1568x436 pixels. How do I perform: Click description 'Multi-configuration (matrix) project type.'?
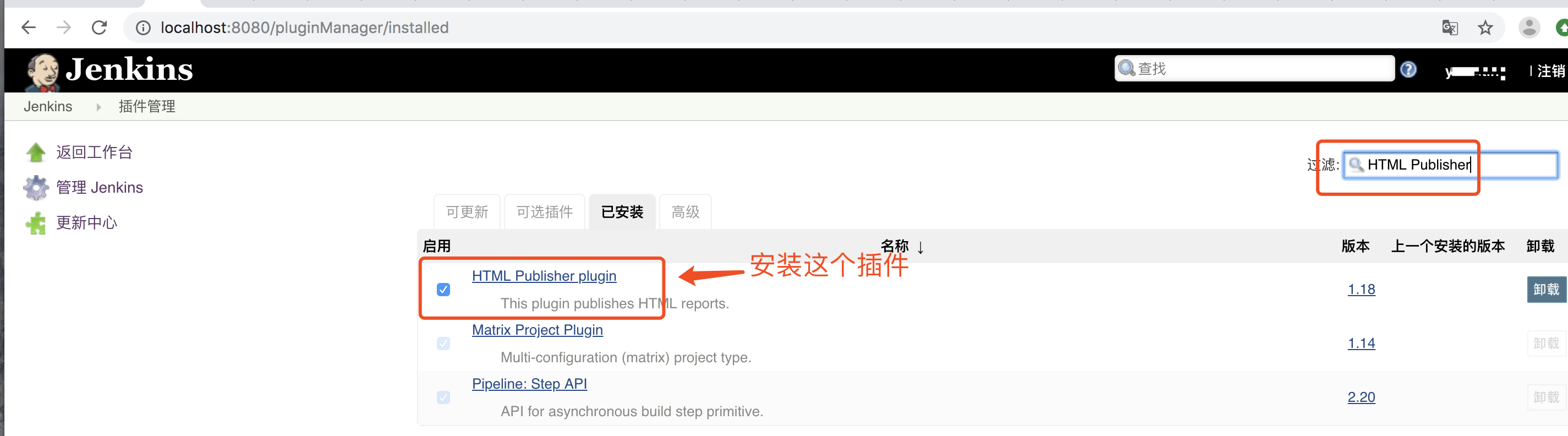[626, 357]
